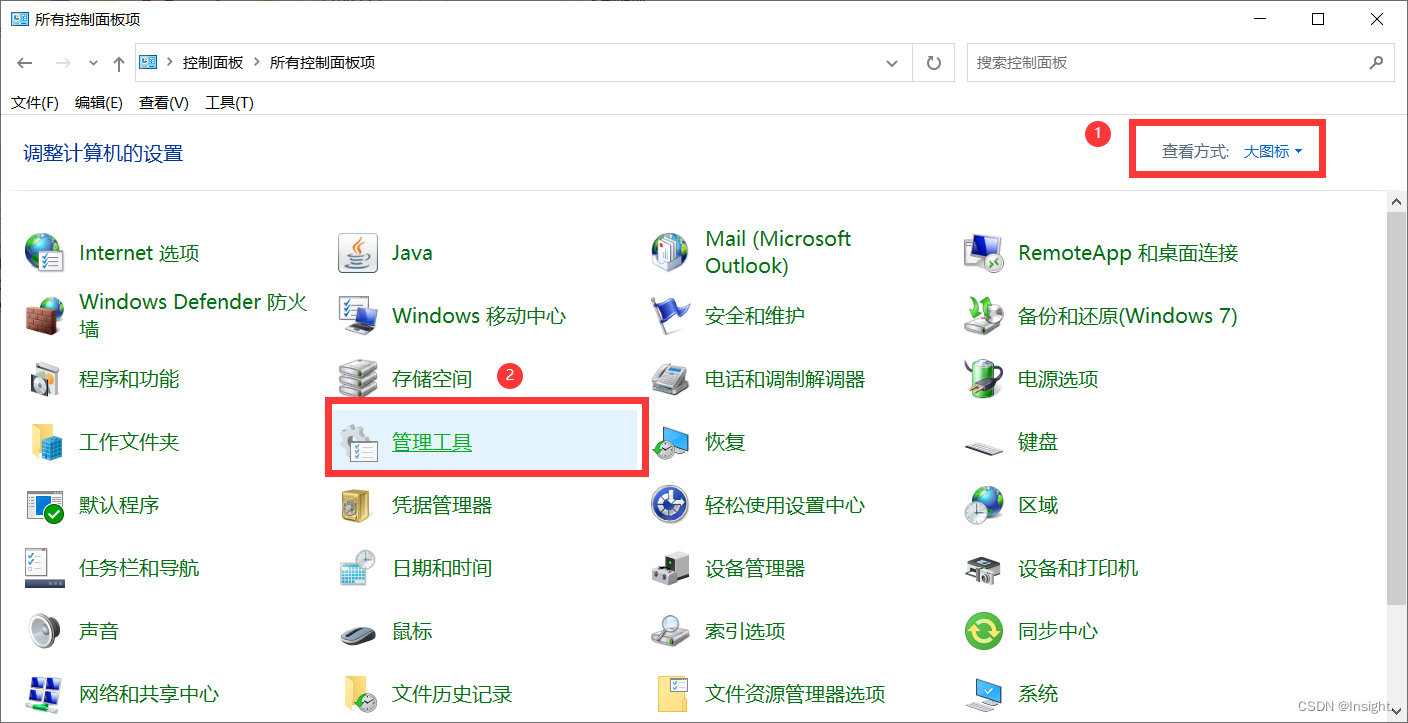Click the 控制面板 breadcrumb segment
The width and height of the screenshot is (1408, 723).
tap(213, 62)
